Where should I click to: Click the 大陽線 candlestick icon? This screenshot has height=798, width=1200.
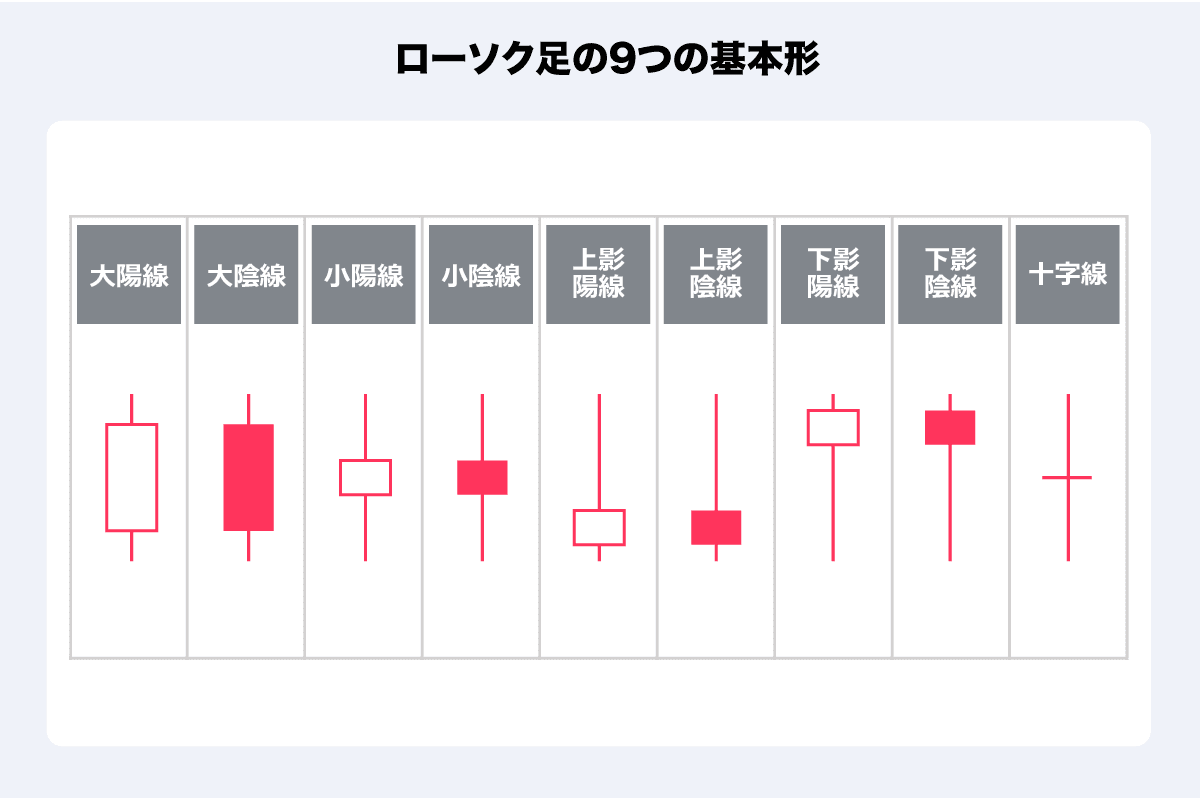[x=131, y=478]
